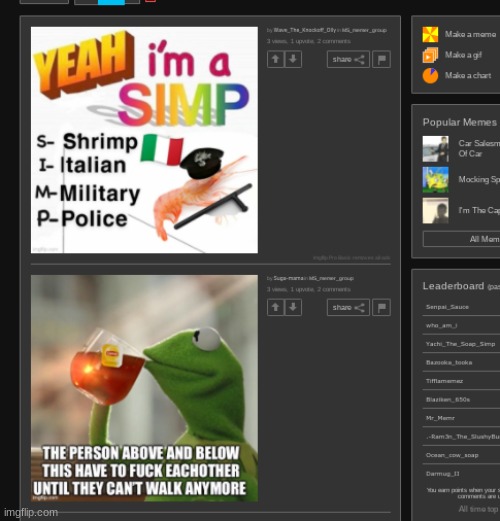Downvote the Kermit tea meme
This screenshot has width=500, height=521.
point(293,307)
